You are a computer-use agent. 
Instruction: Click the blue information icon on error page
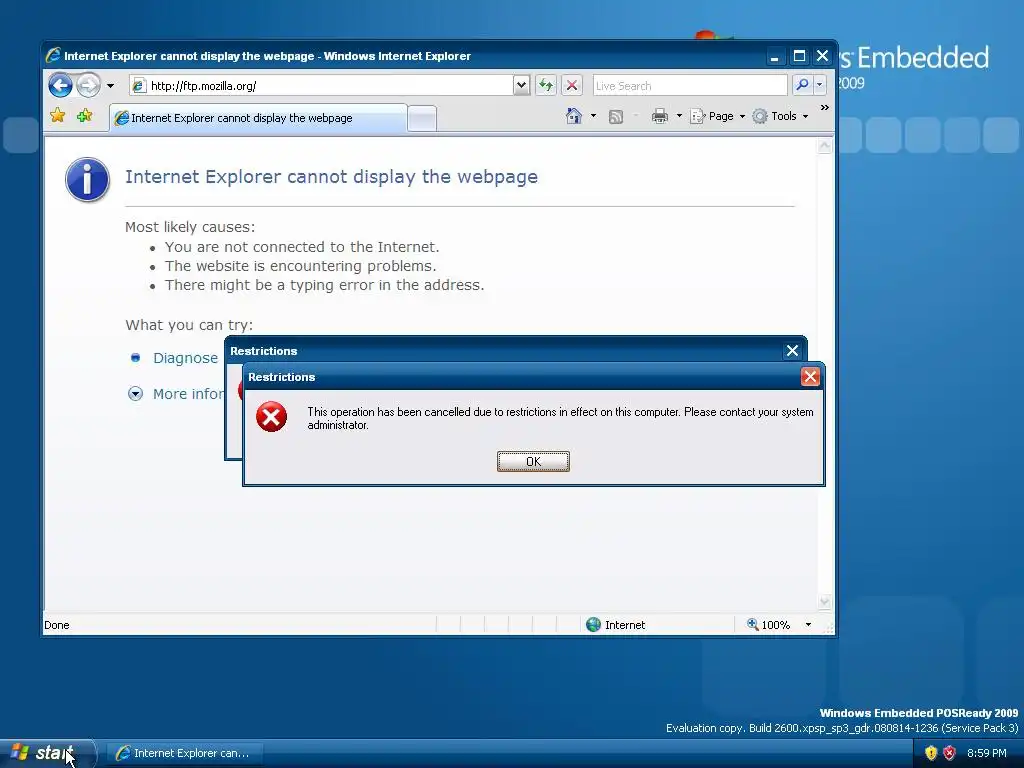(x=88, y=180)
